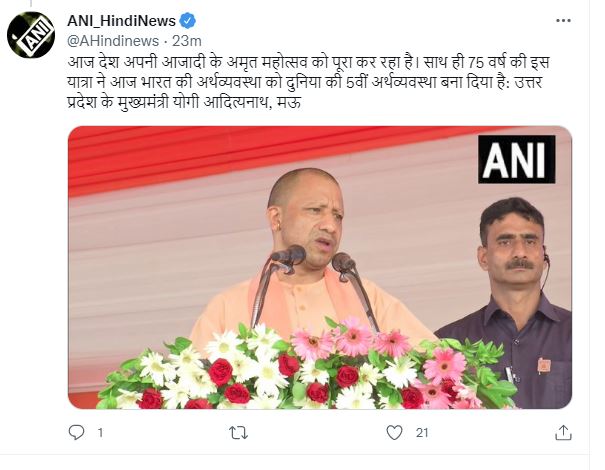The height and width of the screenshot is (470, 605).
Task: Click the reply speech bubble icon
Action: click(76, 433)
